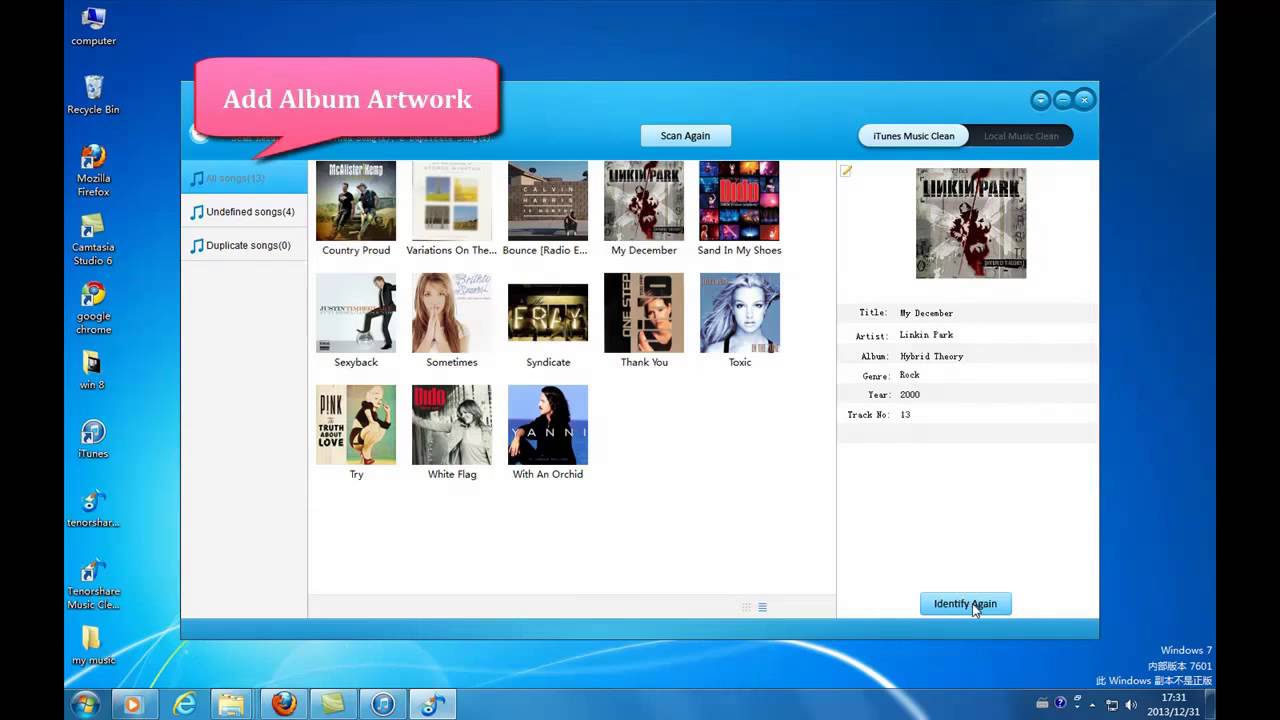Click the Track No value 13
Image resolution: width=1280 pixels, height=720 pixels.
pos(905,414)
